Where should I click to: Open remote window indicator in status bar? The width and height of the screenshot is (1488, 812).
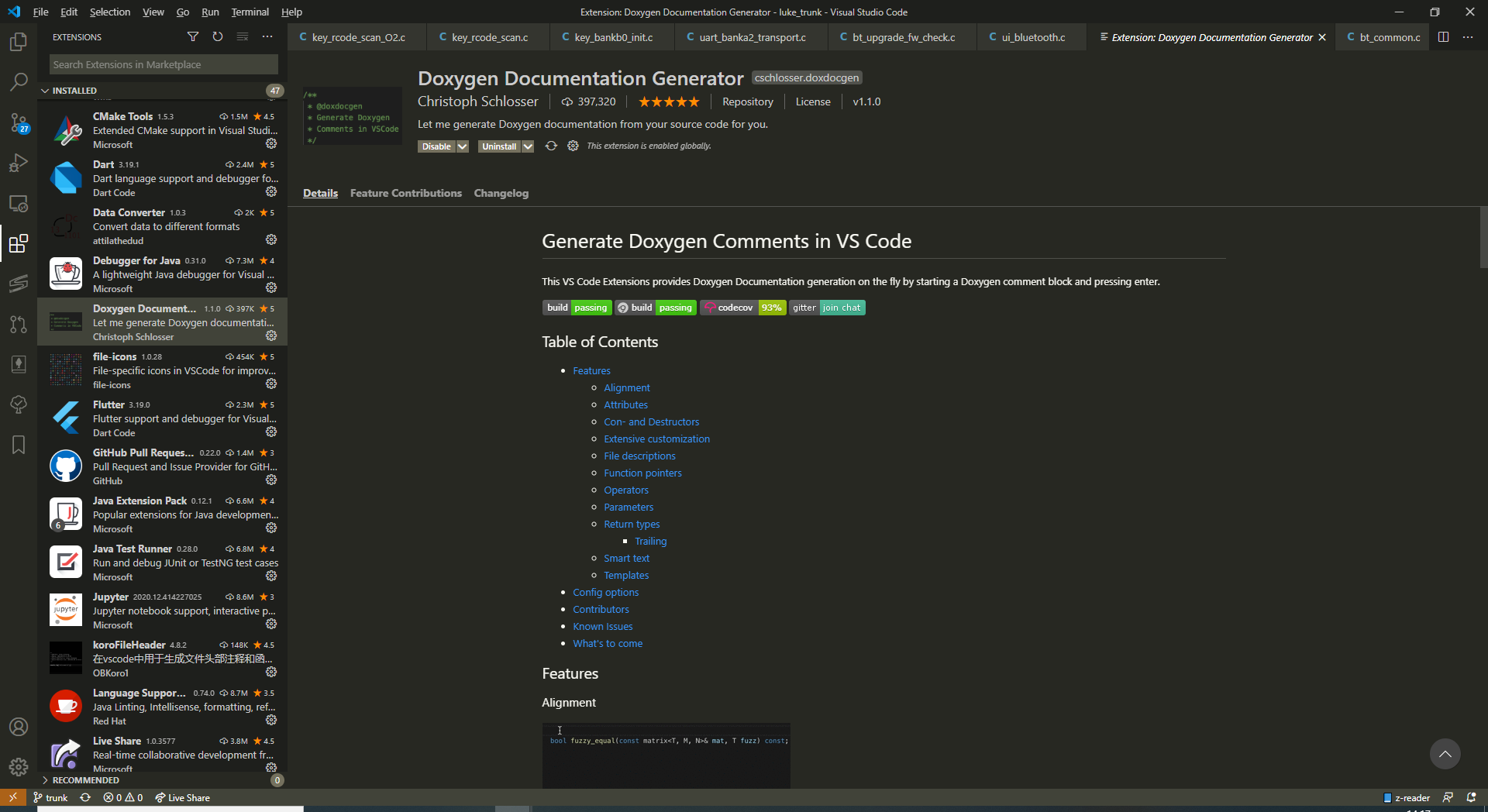click(x=13, y=797)
